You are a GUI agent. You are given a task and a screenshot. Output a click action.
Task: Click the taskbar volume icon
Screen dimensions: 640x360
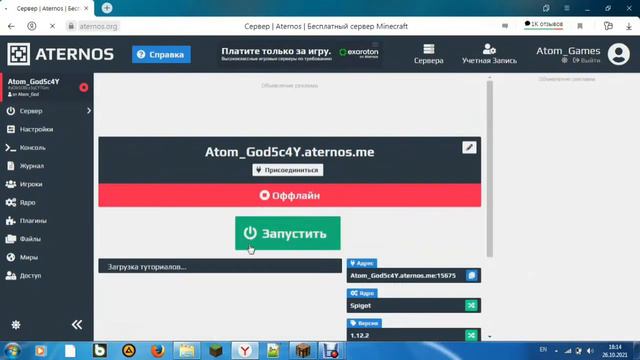click(590, 351)
